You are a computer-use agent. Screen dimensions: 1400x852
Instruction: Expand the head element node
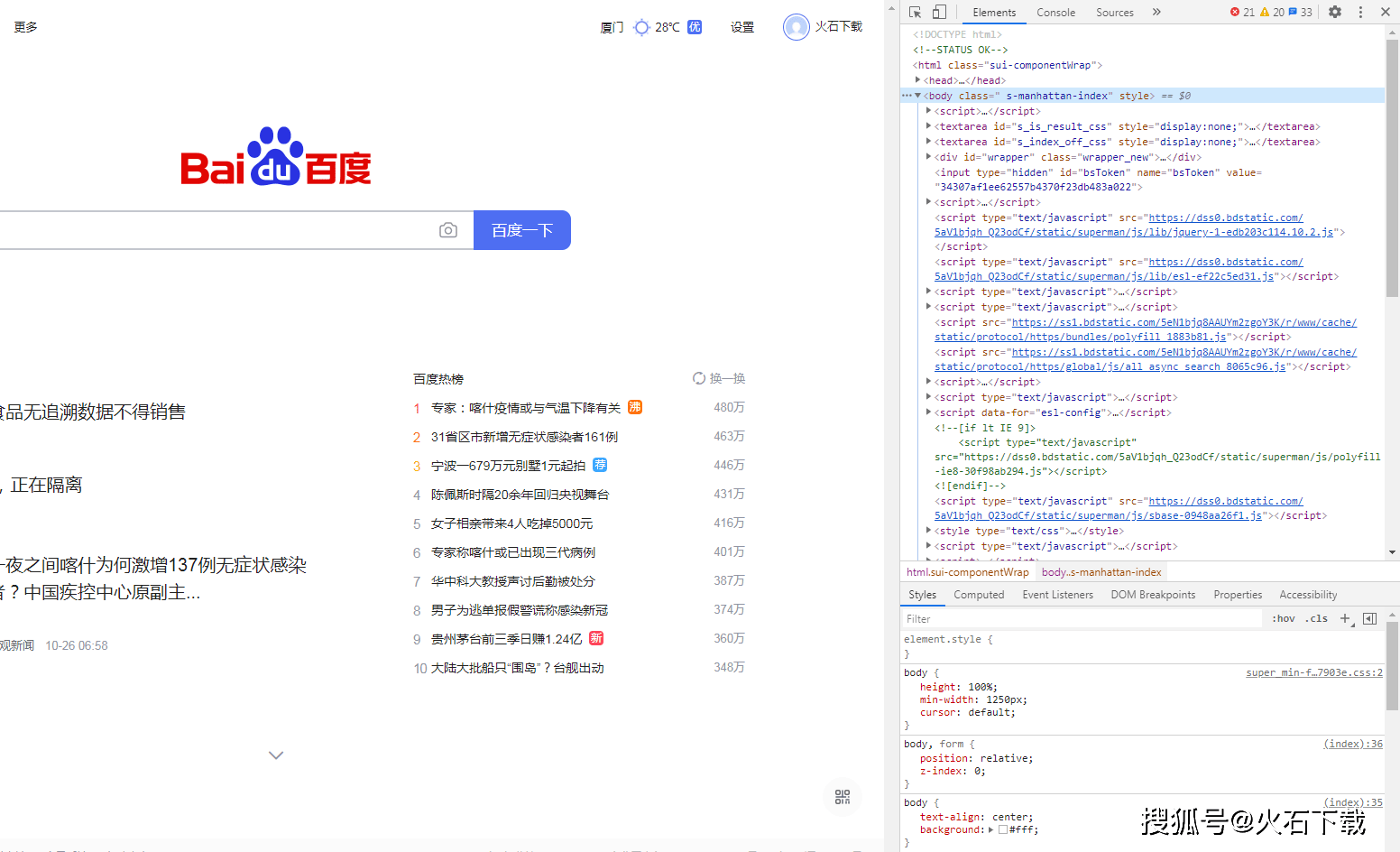917,80
